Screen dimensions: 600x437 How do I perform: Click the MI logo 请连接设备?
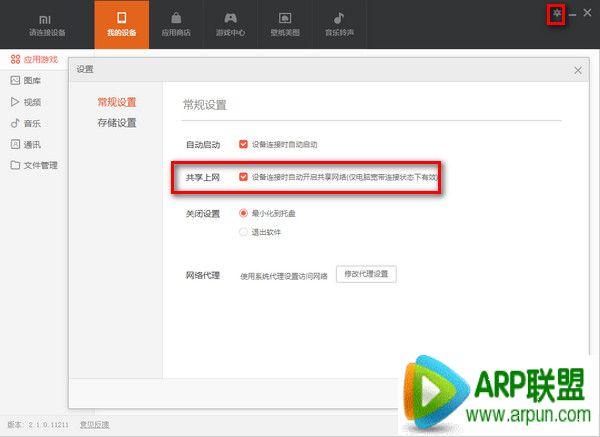coord(46,25)
